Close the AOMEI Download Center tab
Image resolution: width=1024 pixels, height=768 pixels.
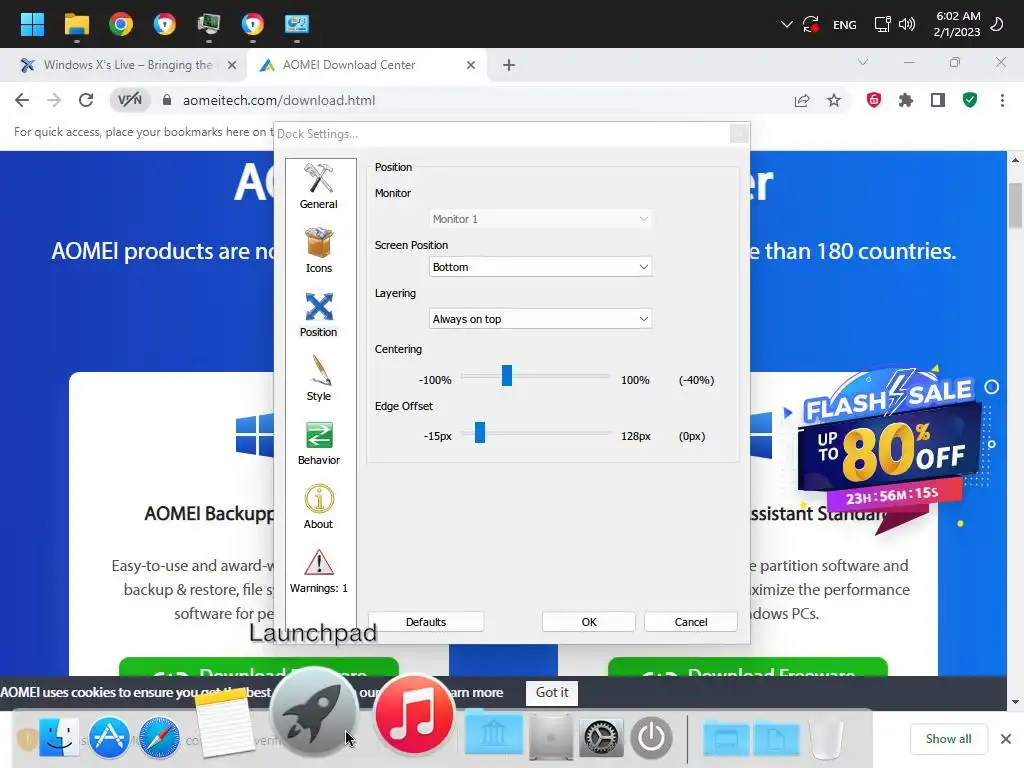click(471, 65)
